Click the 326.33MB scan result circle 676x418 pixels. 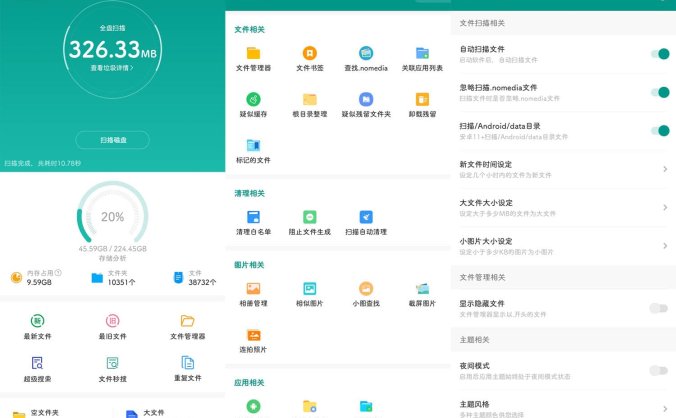coord(113,50)
